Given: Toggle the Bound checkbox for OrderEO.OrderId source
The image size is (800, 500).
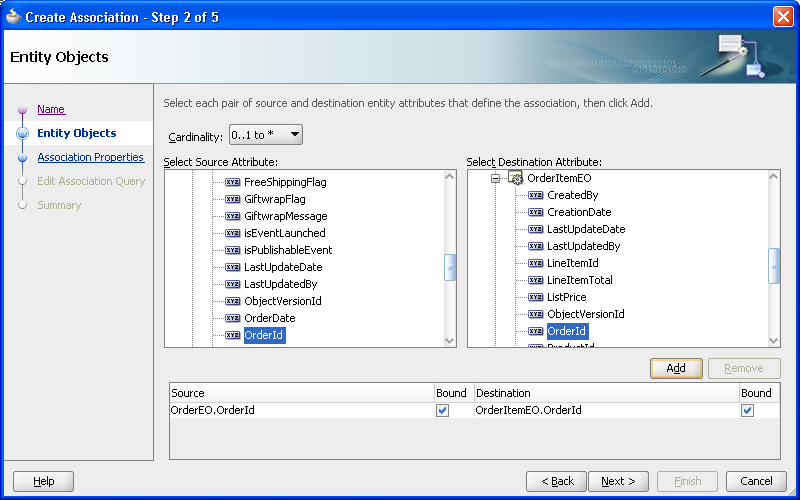Looking at the screenshot, I should 442,410.
